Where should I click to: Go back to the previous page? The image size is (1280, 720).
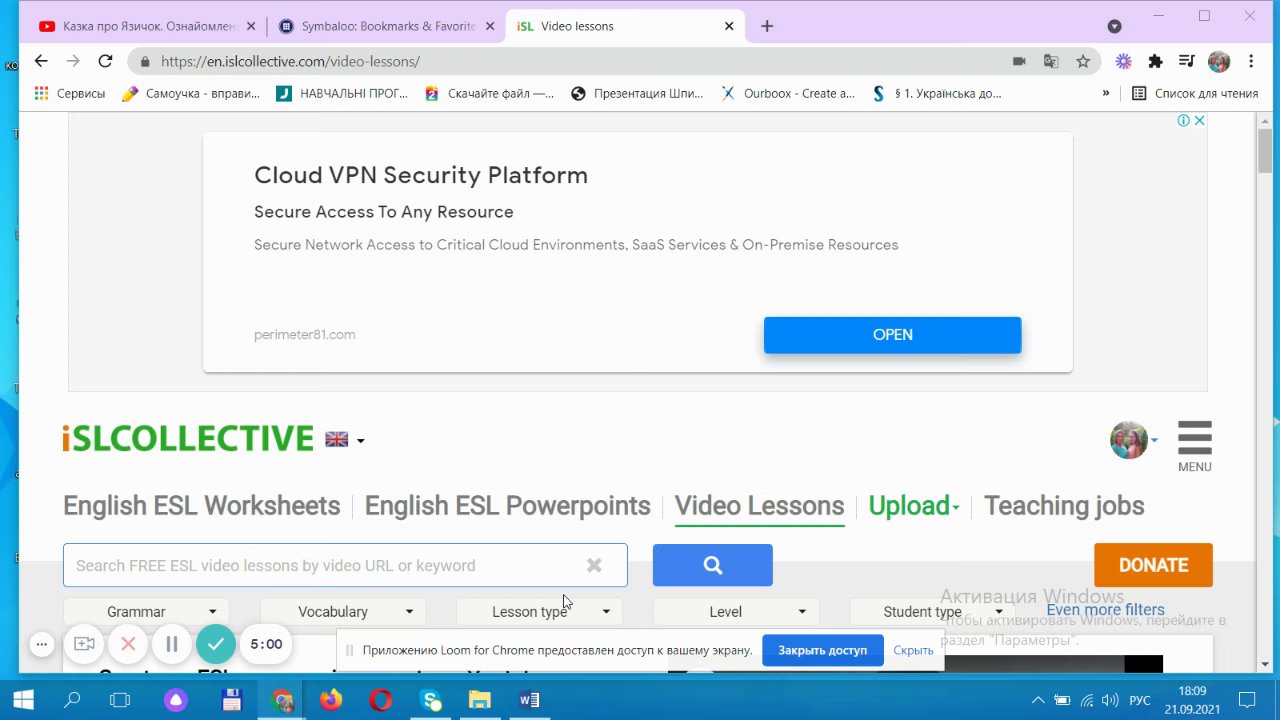click(x=41, y=61)
